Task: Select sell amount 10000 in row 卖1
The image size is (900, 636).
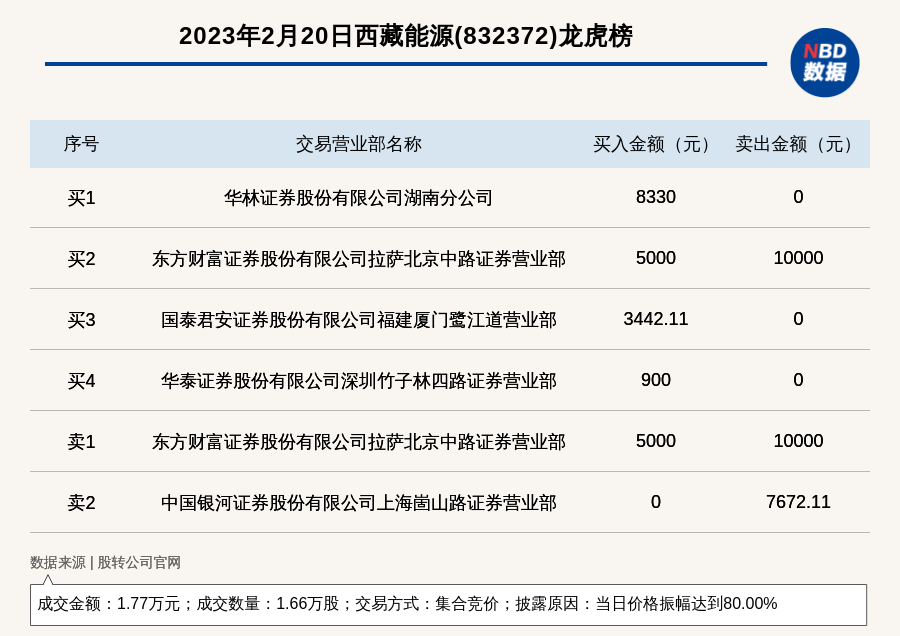Action: click(x=798, y=440)
